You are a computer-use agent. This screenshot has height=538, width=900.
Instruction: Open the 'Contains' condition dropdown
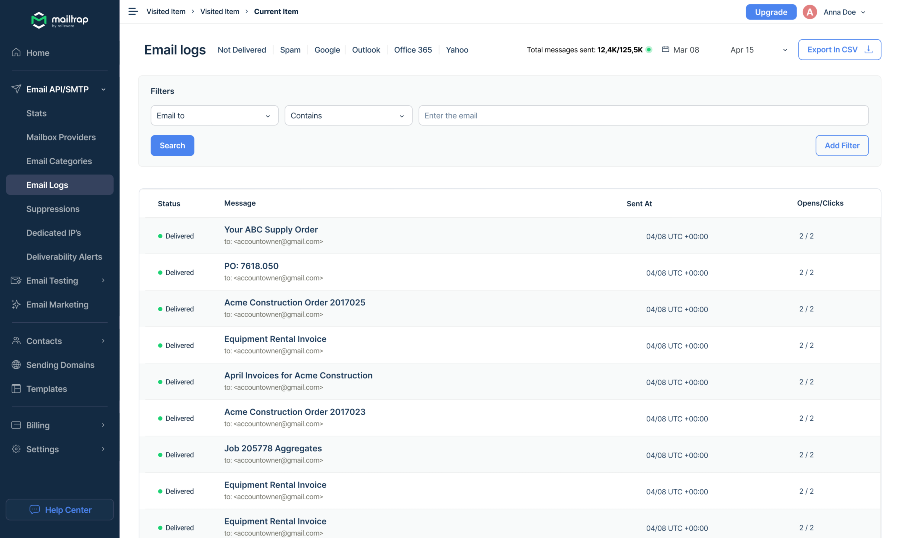(348, 116)
